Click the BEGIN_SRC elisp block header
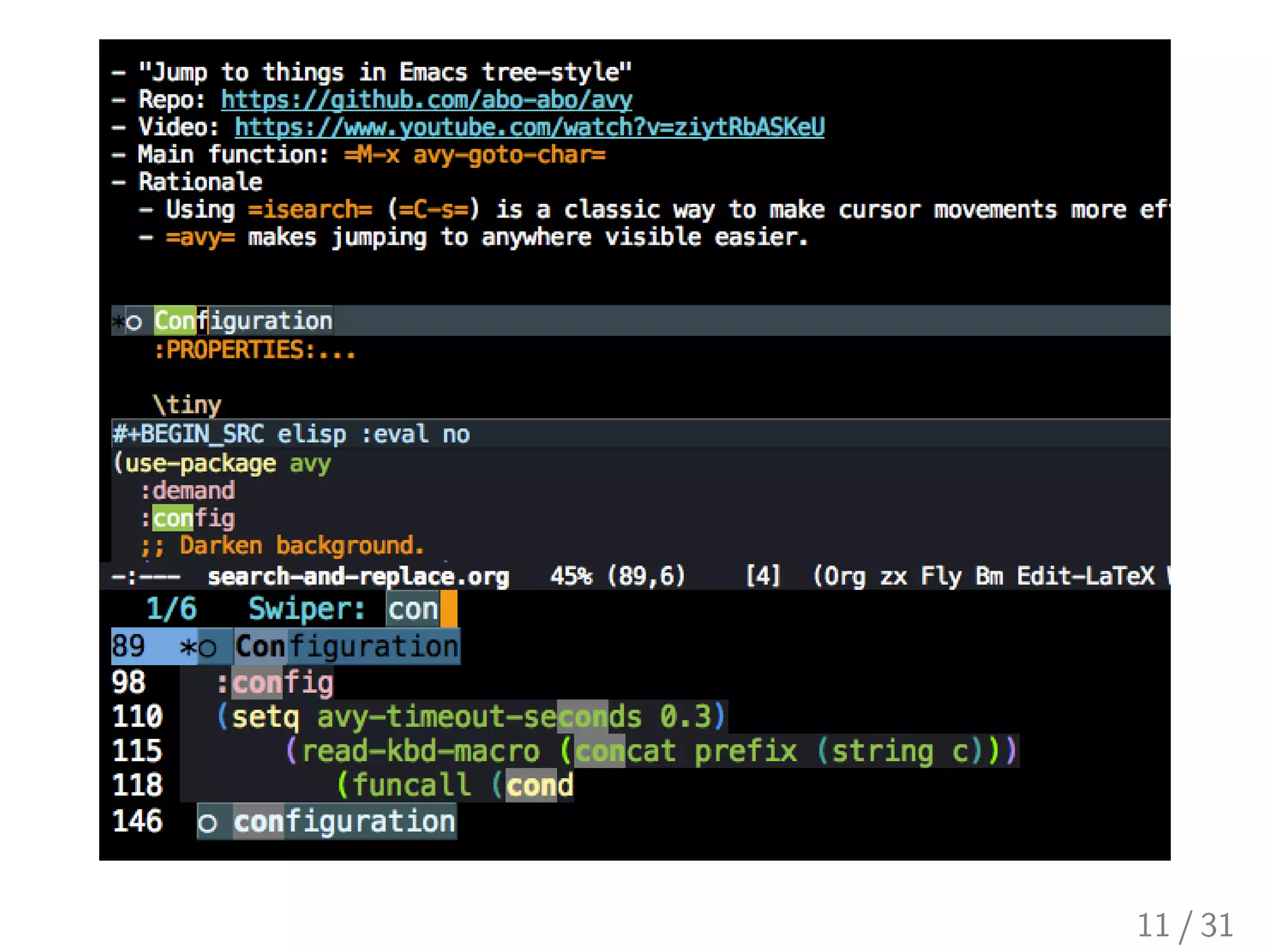 pos(290,434)
